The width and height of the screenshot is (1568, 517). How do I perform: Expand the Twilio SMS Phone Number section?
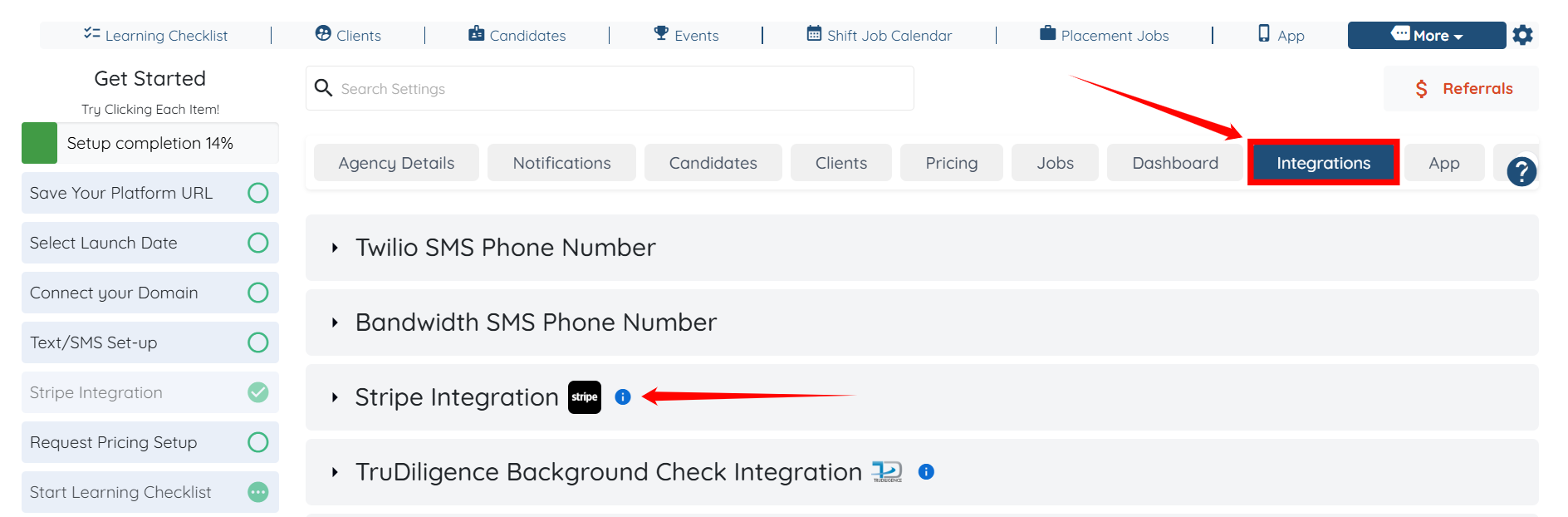click(x=505, y=248)
